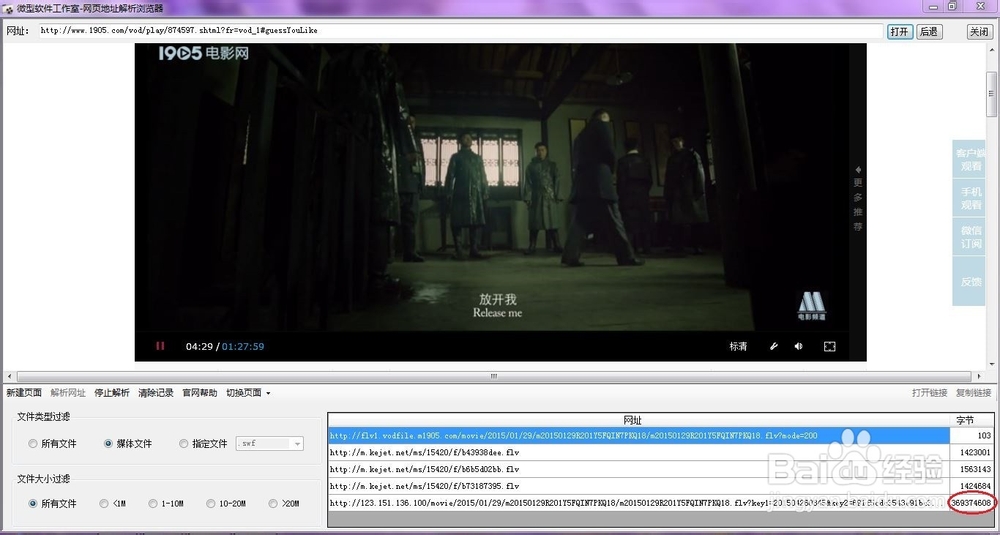
Task: Click the 1423001 byte size cell
Action: click(x=971, y=452)
